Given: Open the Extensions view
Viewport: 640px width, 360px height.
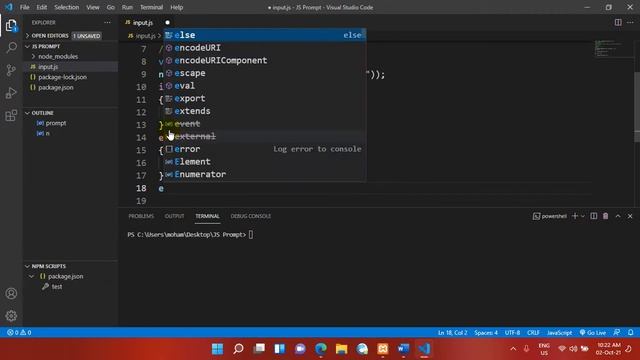Looking at the screenshot, I should (11, 116).
